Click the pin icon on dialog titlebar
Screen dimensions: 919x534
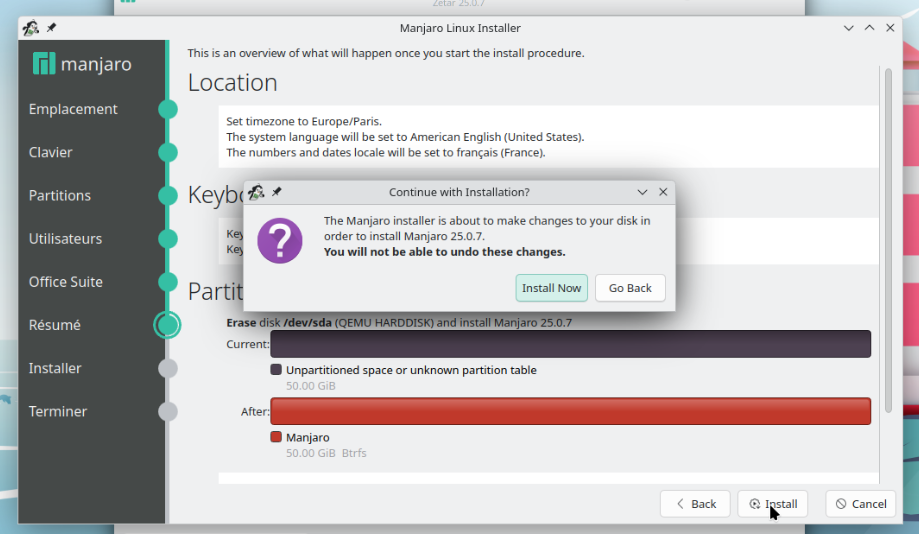coord(277,192)
